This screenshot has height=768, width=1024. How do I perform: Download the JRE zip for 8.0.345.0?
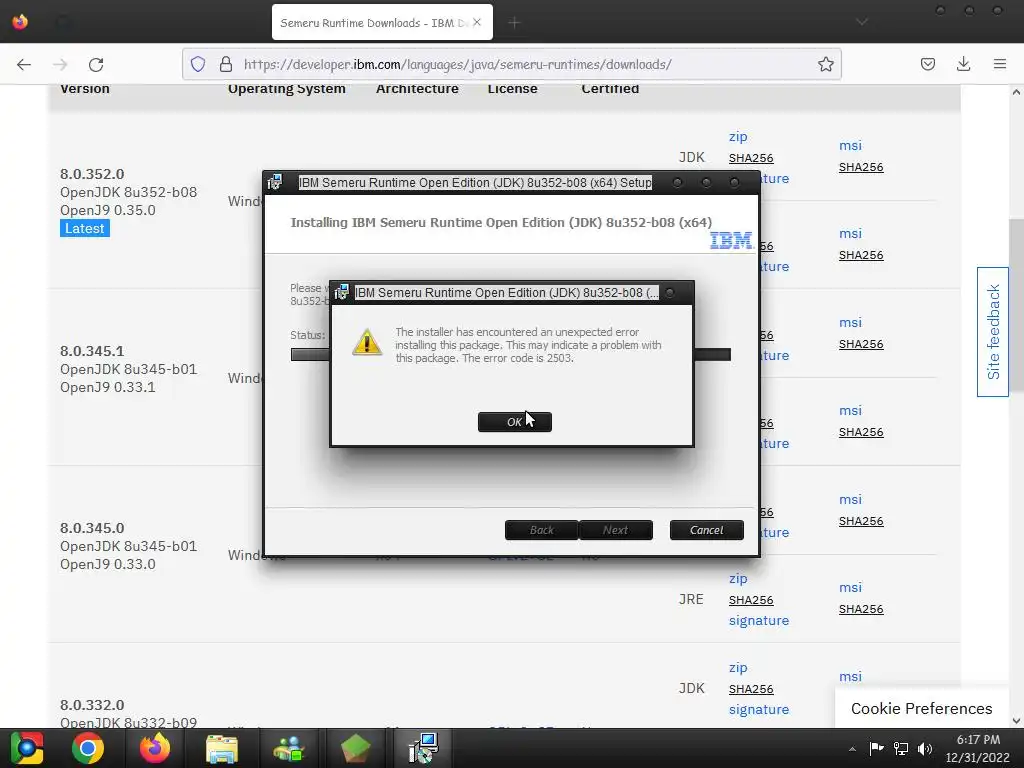[738, 579]
